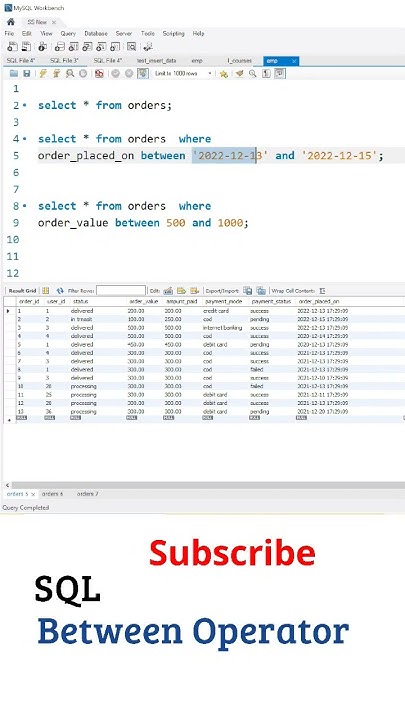Open the inspector (info) icon in main toolbar
This screenshot has height=720, width=405.
coord(43,46)
